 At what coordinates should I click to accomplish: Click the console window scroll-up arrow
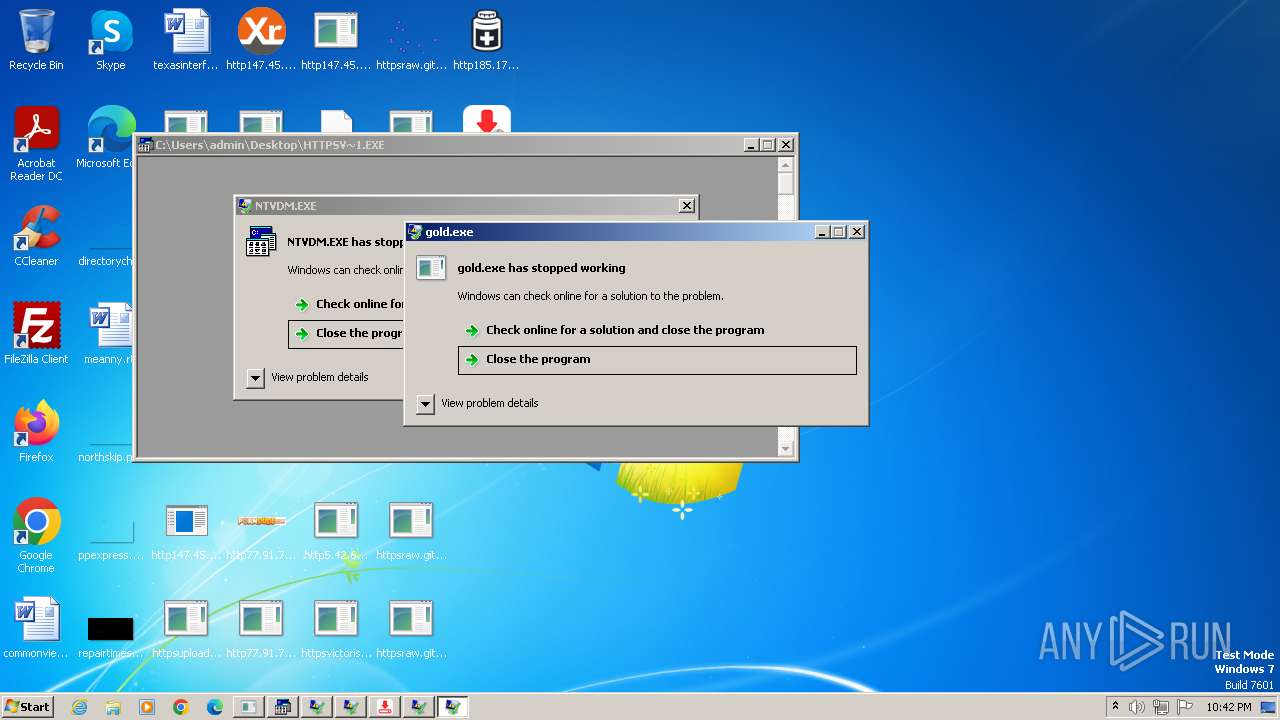pos(786,165)
